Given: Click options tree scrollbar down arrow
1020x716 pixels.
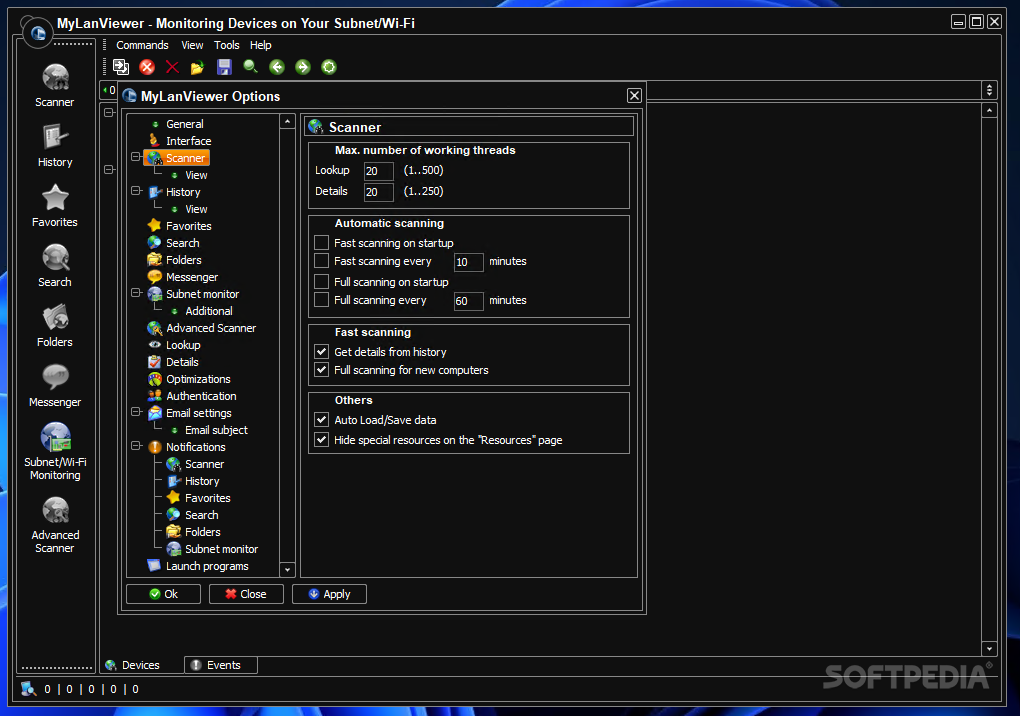Looking at the screenshot, I should coord(288,570).
